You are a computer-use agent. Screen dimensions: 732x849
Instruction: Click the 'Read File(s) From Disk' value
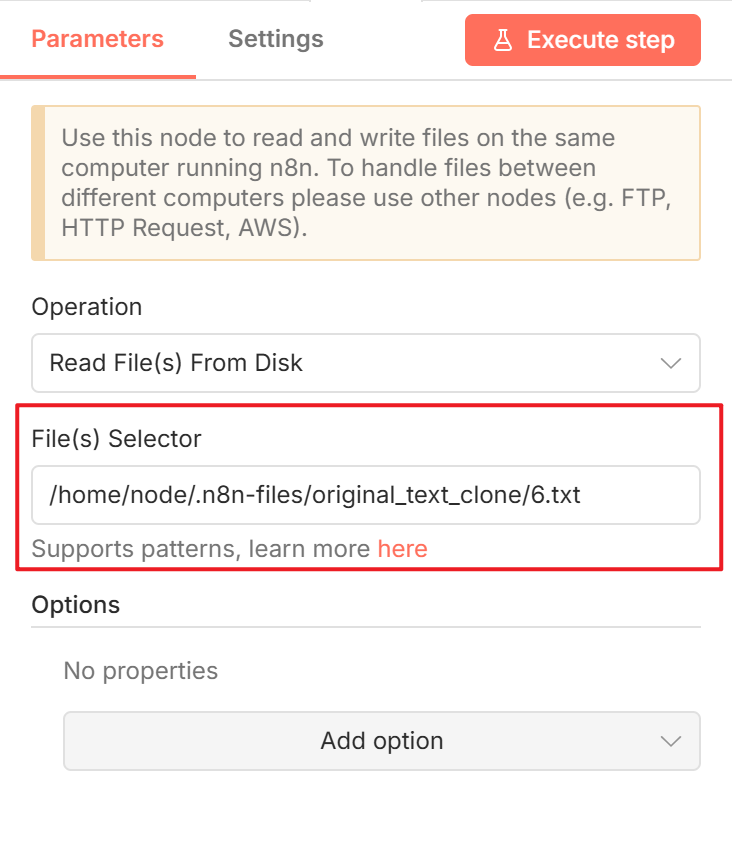coord(175,363)
